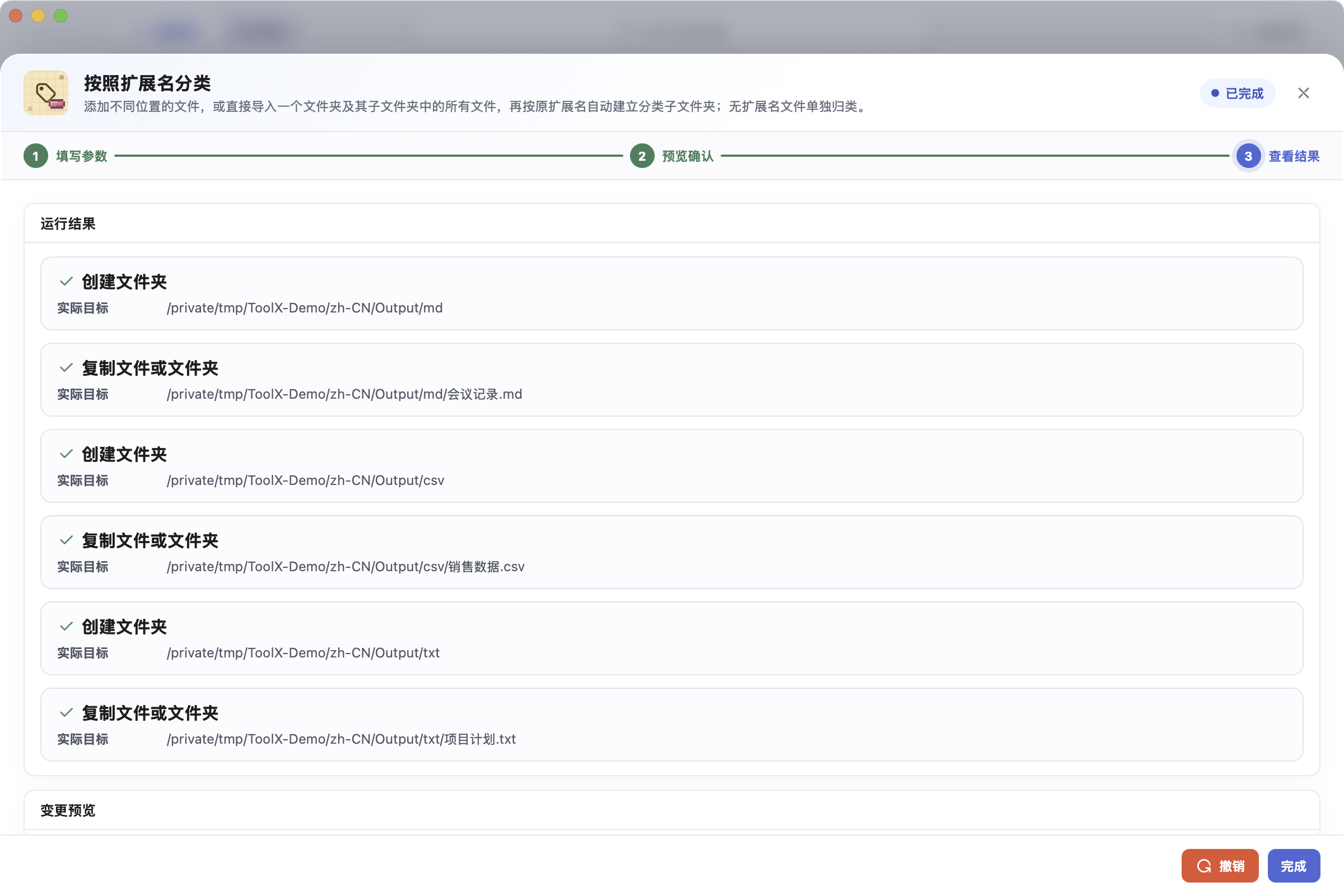Select path ending in 销售数据.csv

346,567
